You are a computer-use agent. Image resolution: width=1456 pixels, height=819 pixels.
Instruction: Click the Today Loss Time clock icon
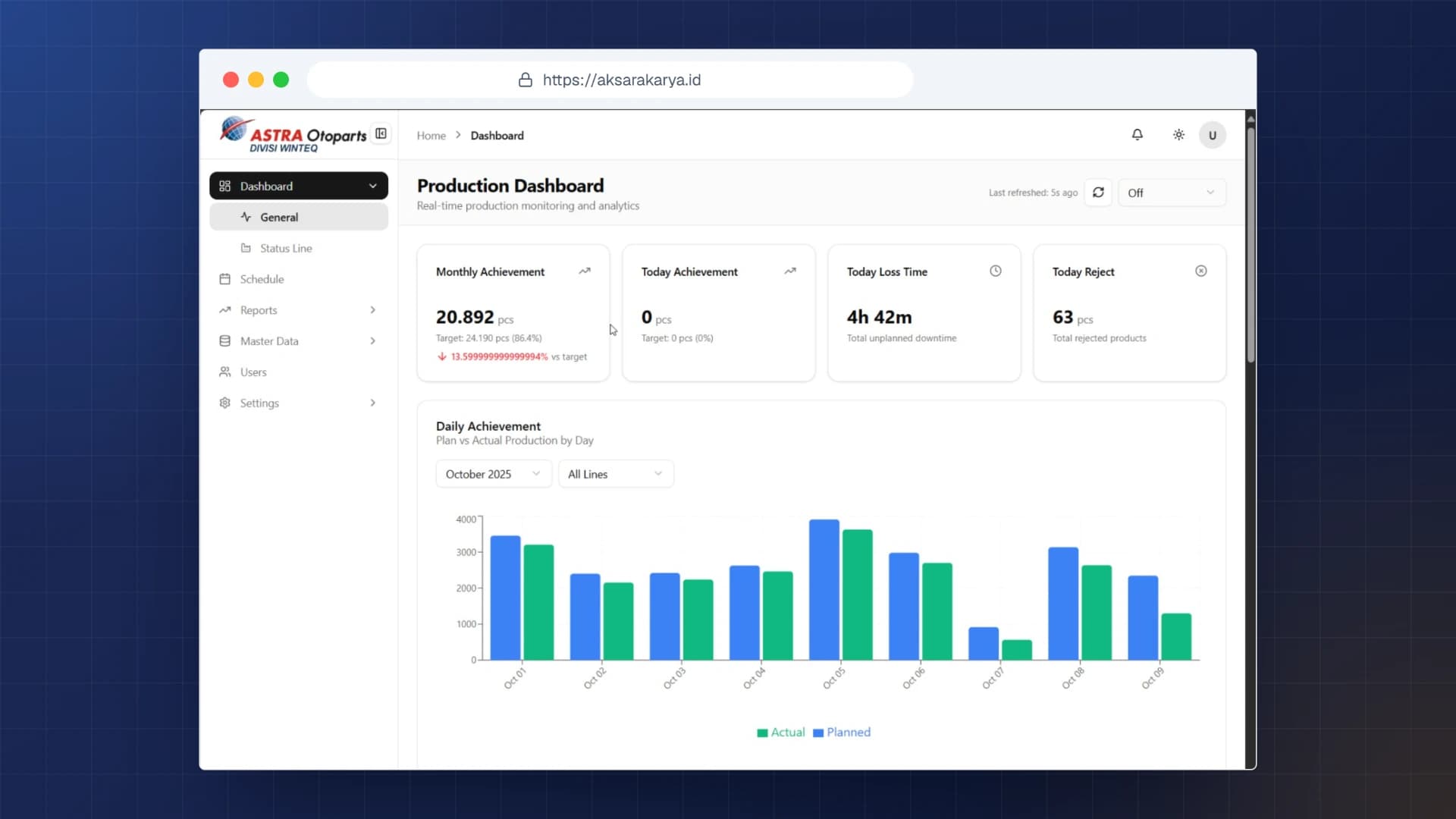(996, 271)
